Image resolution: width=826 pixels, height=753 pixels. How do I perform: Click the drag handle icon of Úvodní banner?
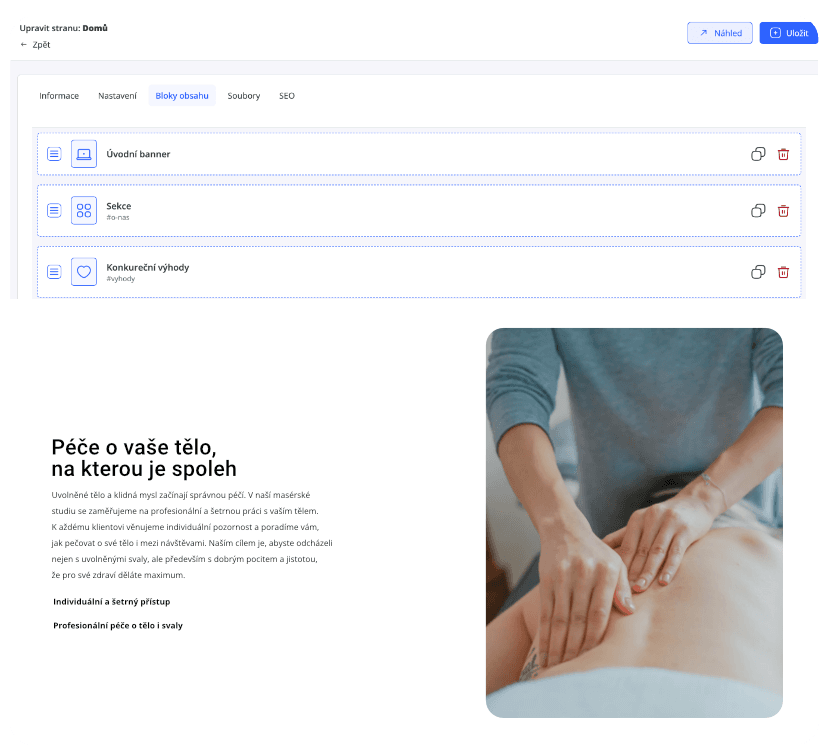click(54, 154)
